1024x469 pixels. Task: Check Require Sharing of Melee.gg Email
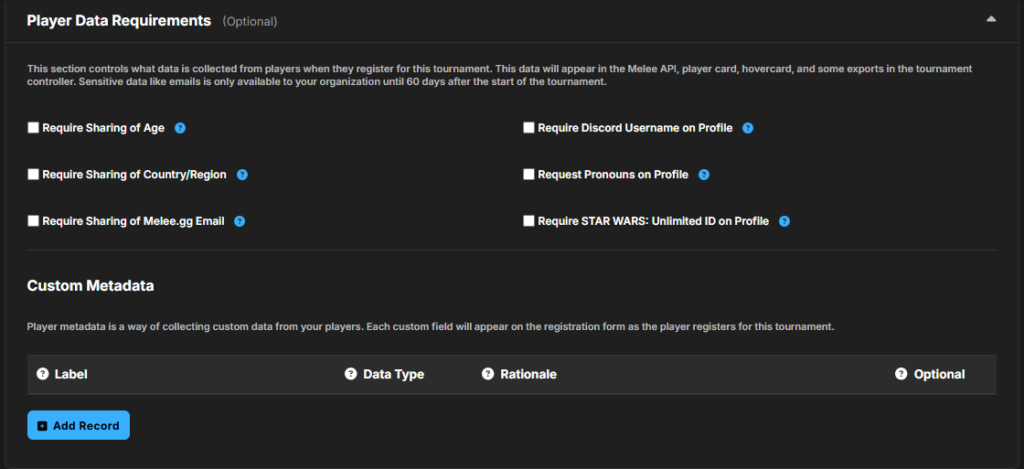tap(33, 221)
